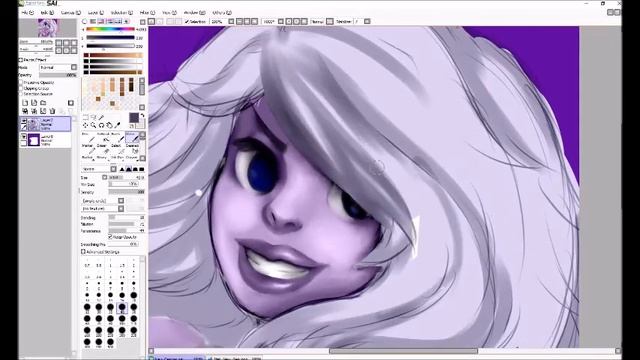This screenshot has width=640, height=360.
Task: Select the rotate view tool
Action: pyautogui.click(x=102, y=125)
